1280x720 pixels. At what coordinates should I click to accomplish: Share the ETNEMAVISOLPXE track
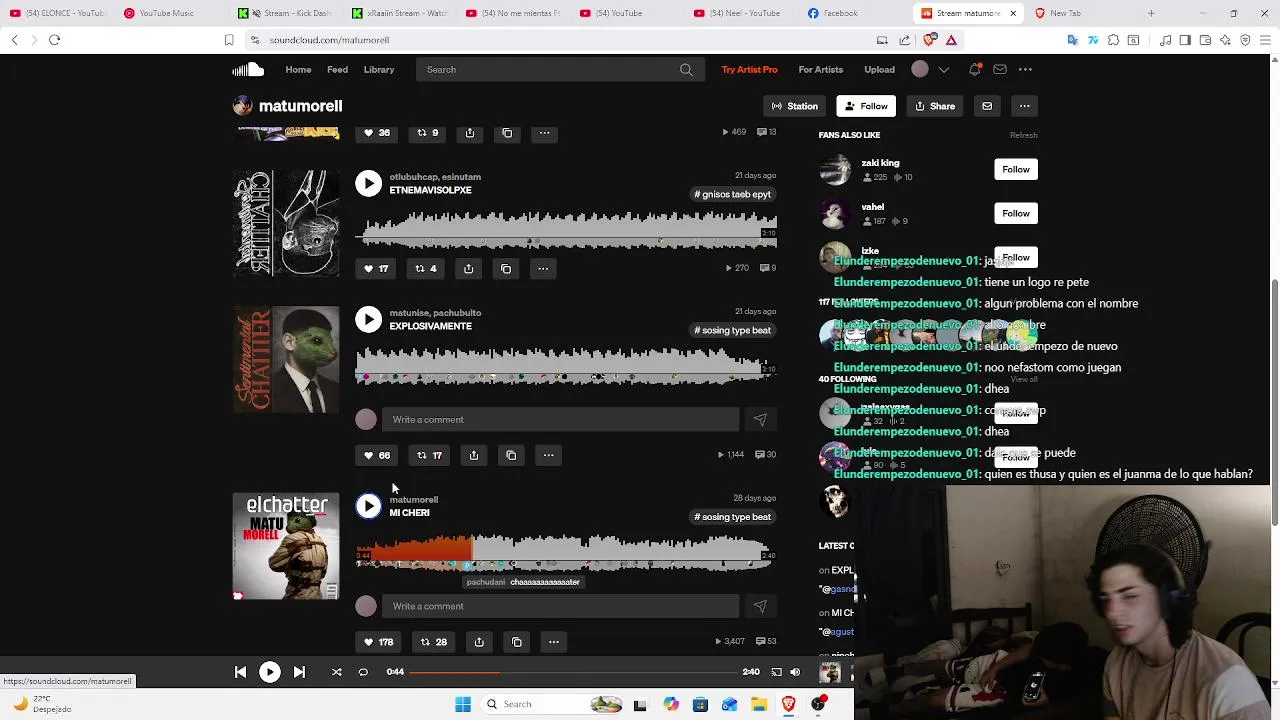coord(468,268)
